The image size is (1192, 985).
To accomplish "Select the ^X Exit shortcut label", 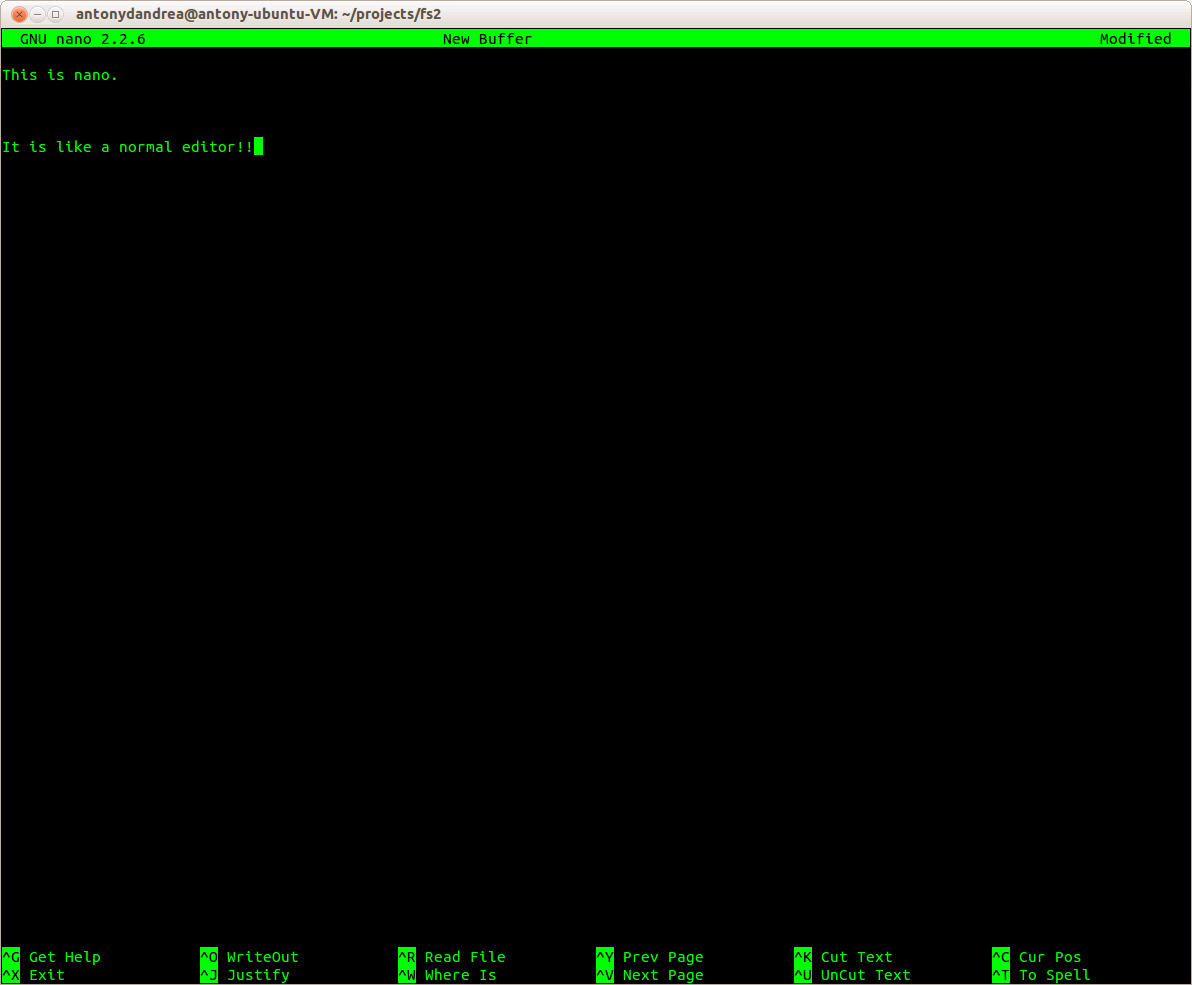I will click(x=34, y=975).
